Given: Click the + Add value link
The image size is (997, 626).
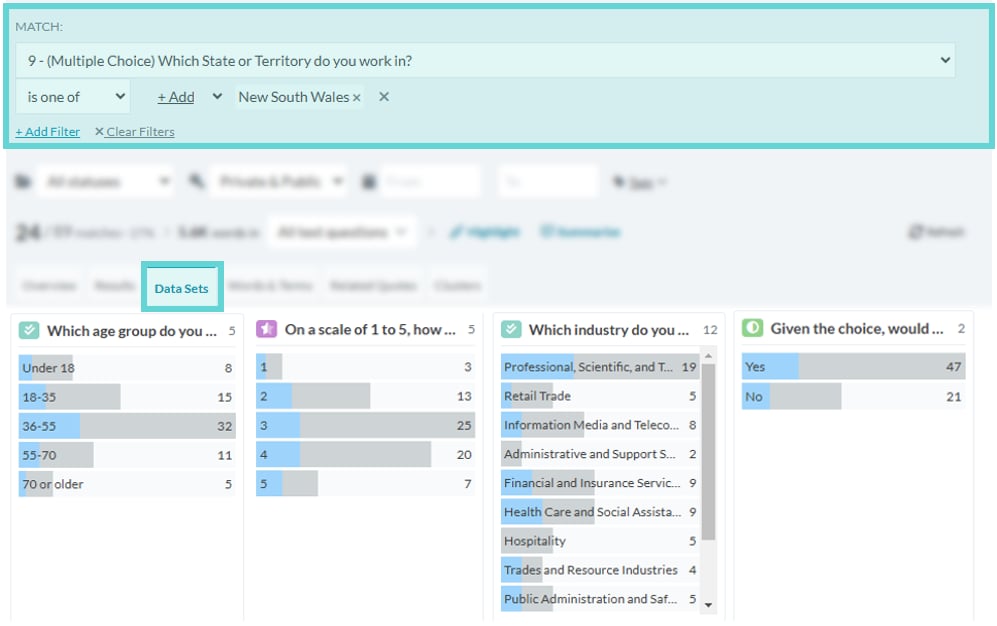Looking at the screenshot, I should click(176, 97).
